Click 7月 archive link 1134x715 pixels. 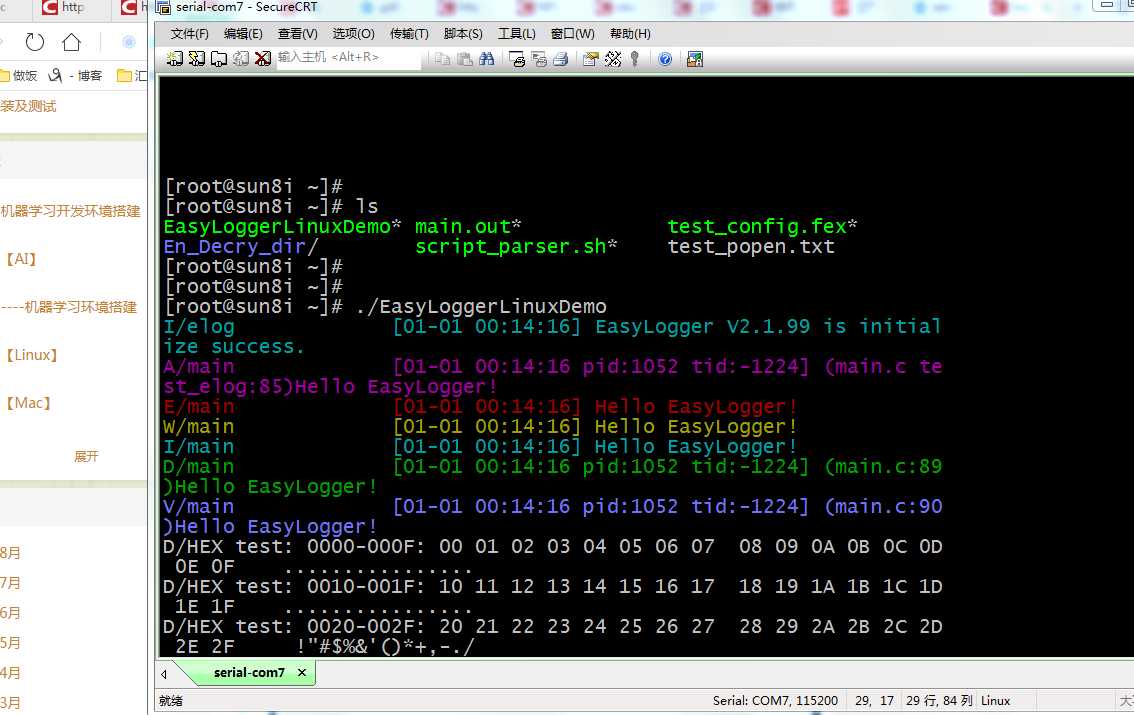[10, 583]
